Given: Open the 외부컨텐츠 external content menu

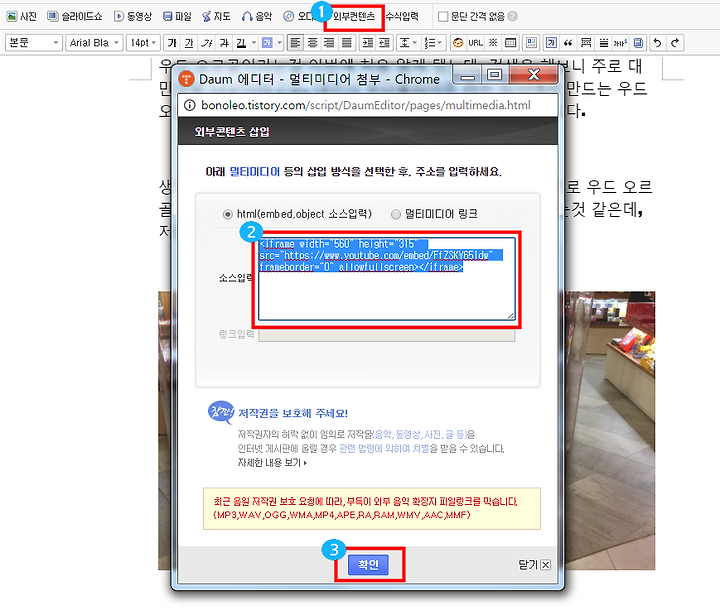Looking at the screenshot, I should pyautogui.click(x=354, y=17).
